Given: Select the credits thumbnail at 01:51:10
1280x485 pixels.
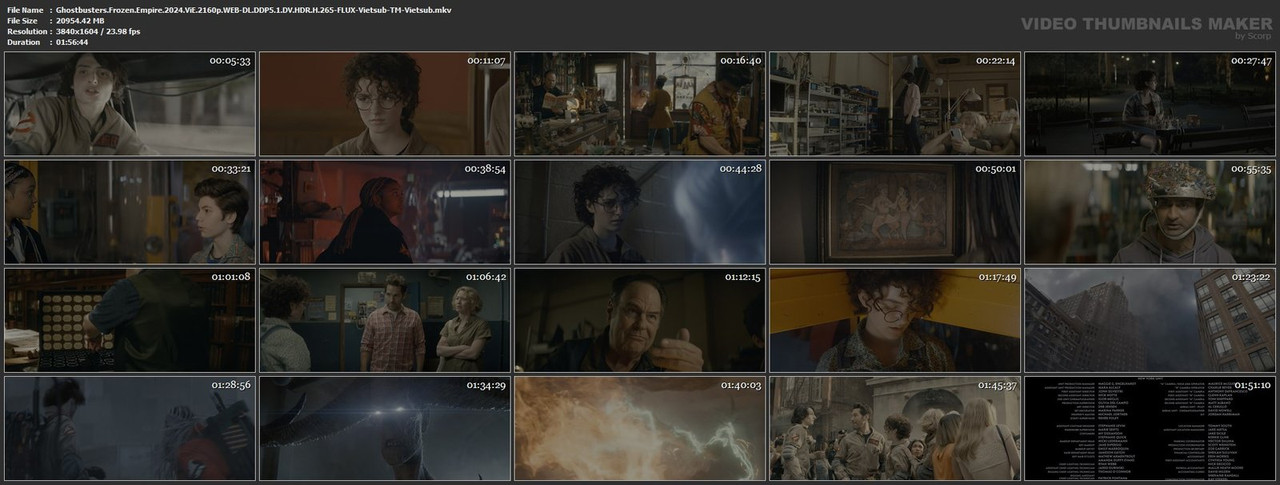Looking at the screenshot, I should (x=1149, y=428).
